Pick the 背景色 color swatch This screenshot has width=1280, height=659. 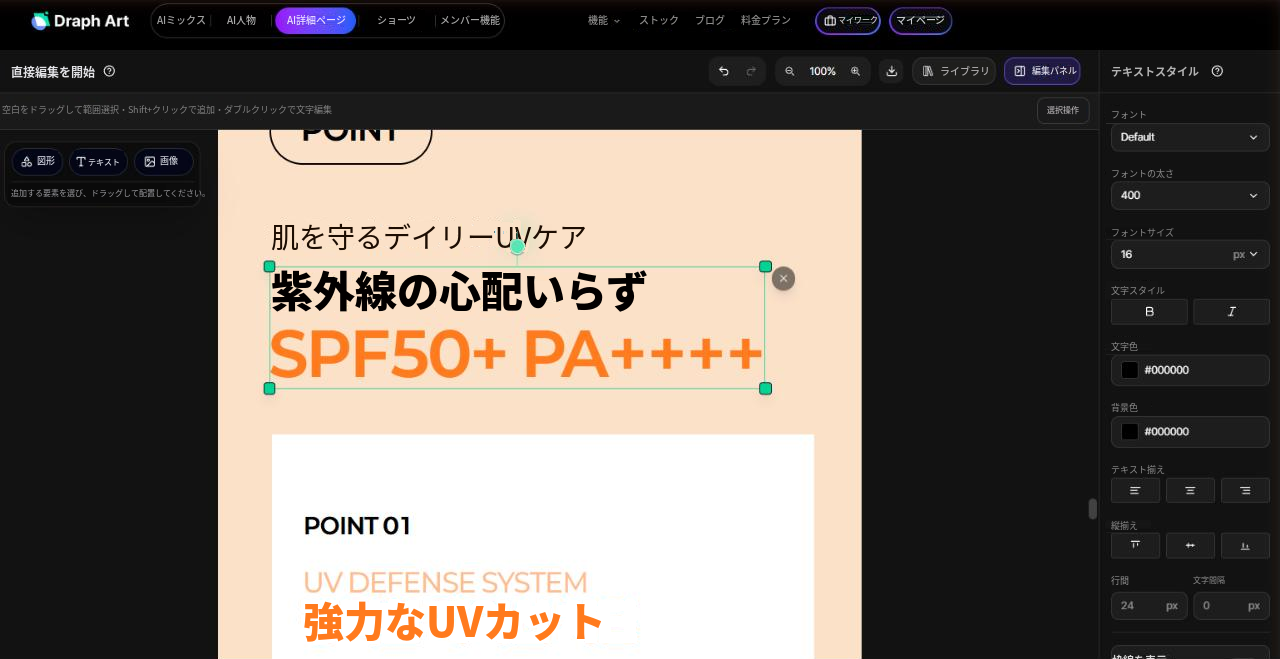point(1130,432)
